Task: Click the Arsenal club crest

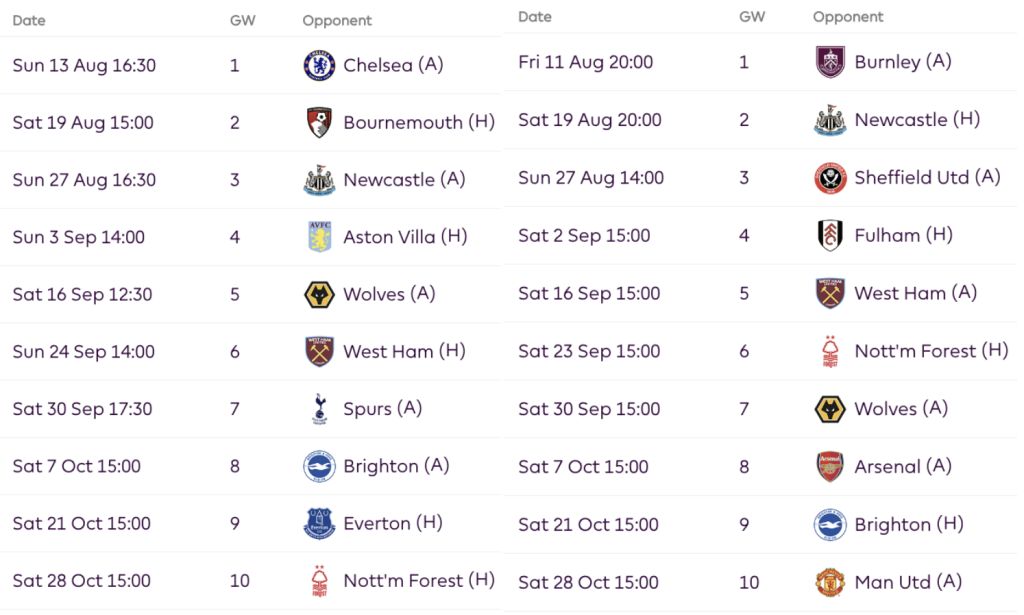Action: (830, 467)
